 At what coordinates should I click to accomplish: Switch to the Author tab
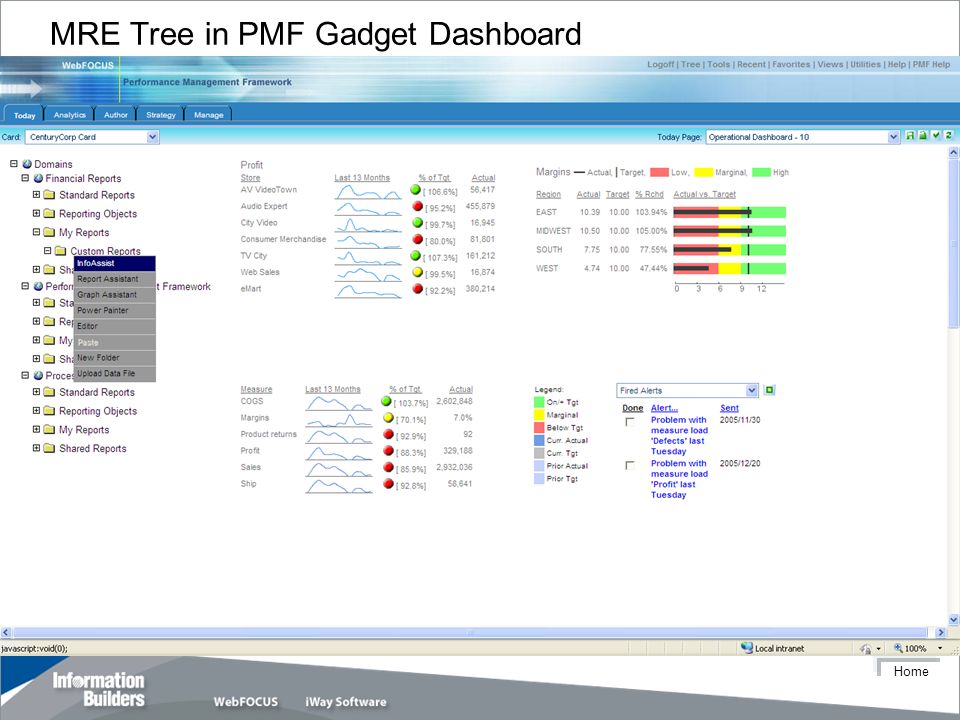pyautogui.click(x=116, y=114)
